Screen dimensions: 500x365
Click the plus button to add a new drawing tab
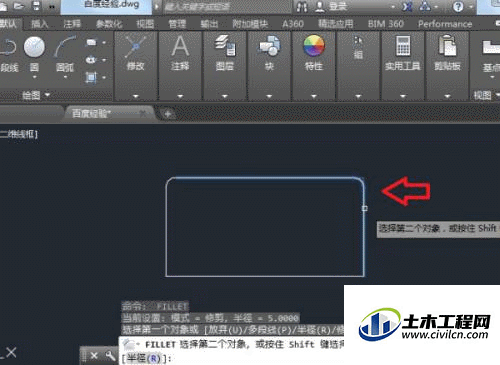[168, 114]
